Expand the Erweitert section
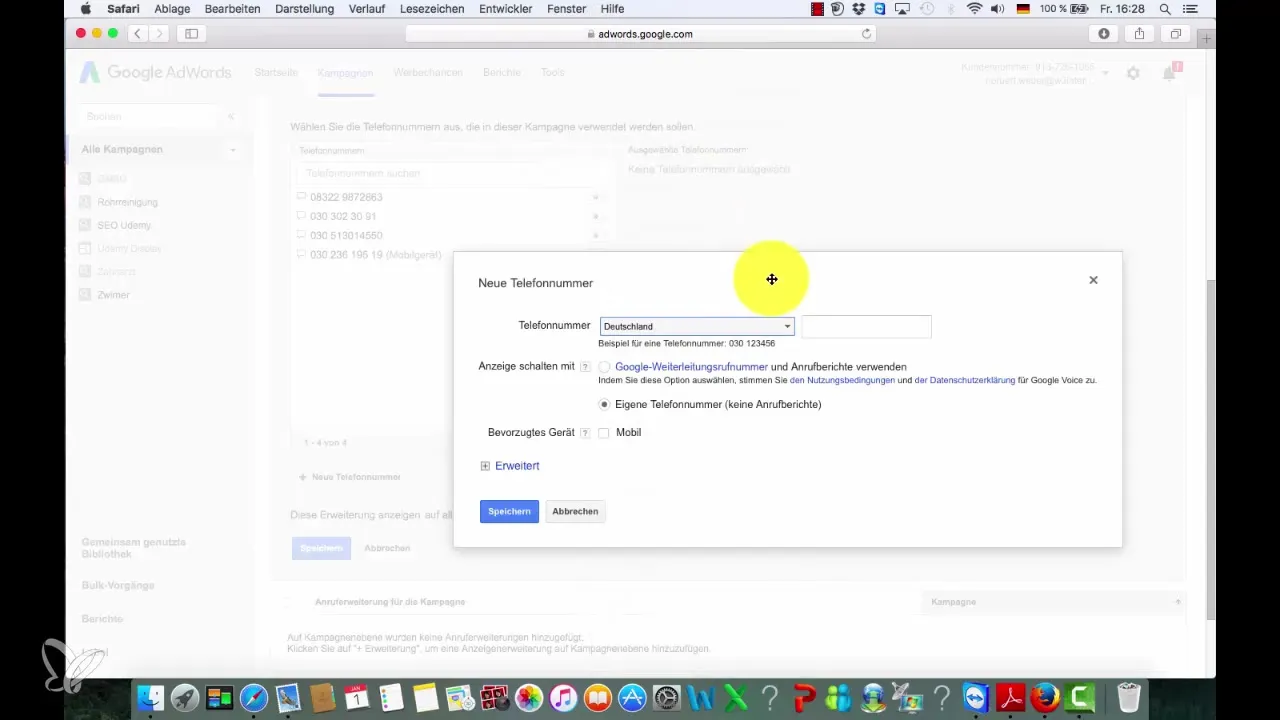 tap(510, 466)
